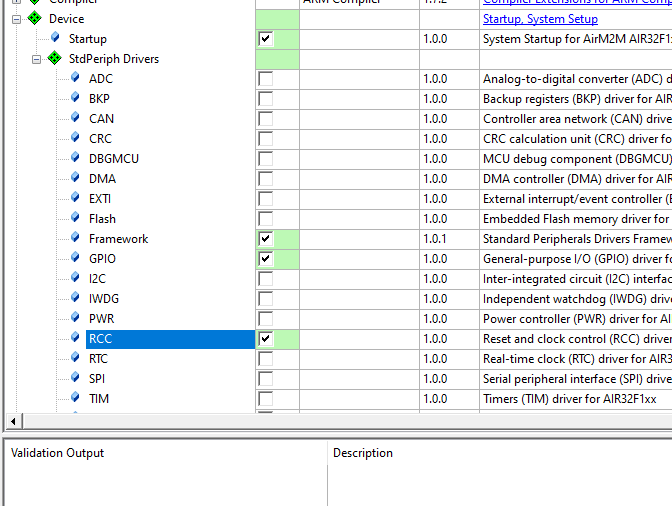Click the blue component icon next to TIM
672x506 pixels.
75,399
